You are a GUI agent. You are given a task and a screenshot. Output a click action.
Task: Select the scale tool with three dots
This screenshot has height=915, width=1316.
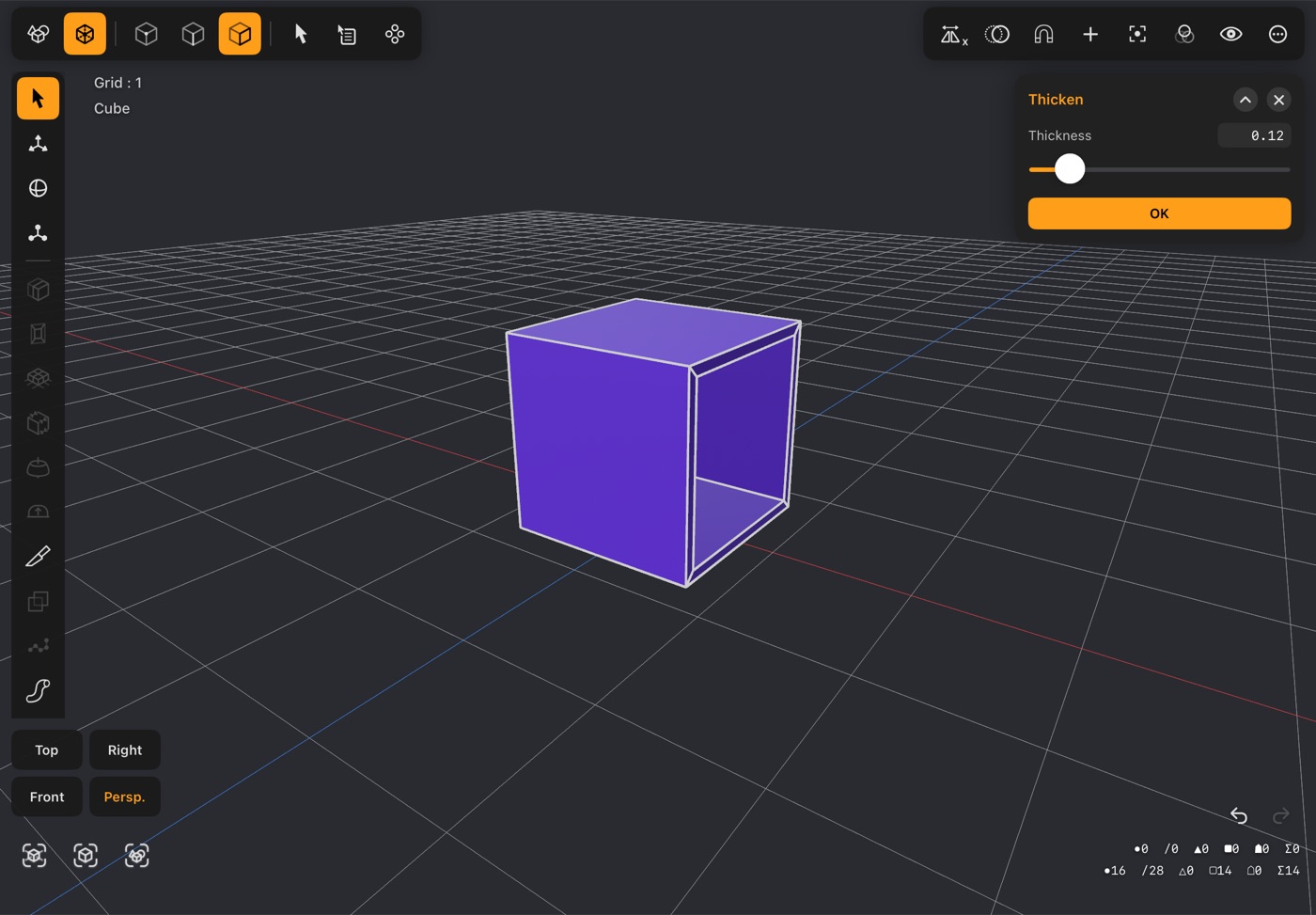[x=38, y=233]
